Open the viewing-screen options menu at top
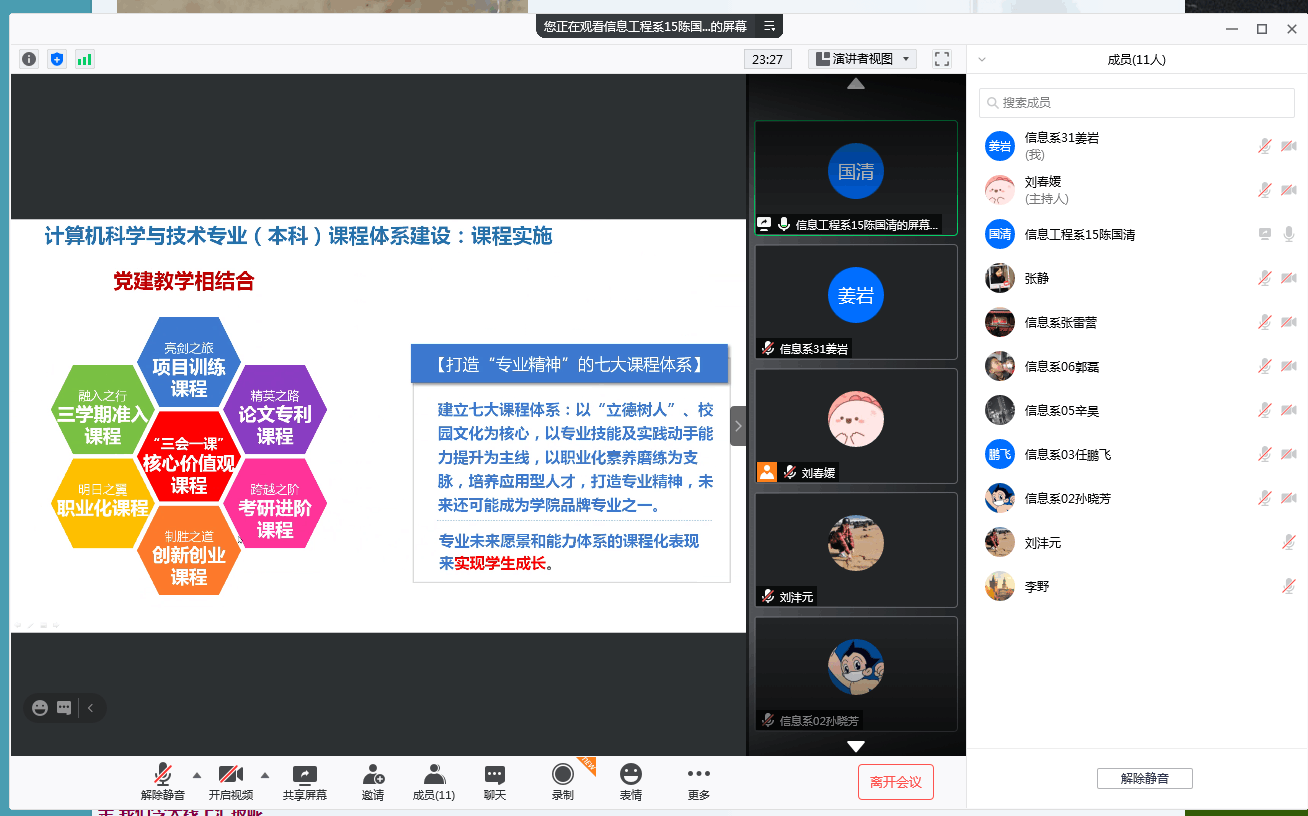Screen dimensions: 1308x816 769,26
